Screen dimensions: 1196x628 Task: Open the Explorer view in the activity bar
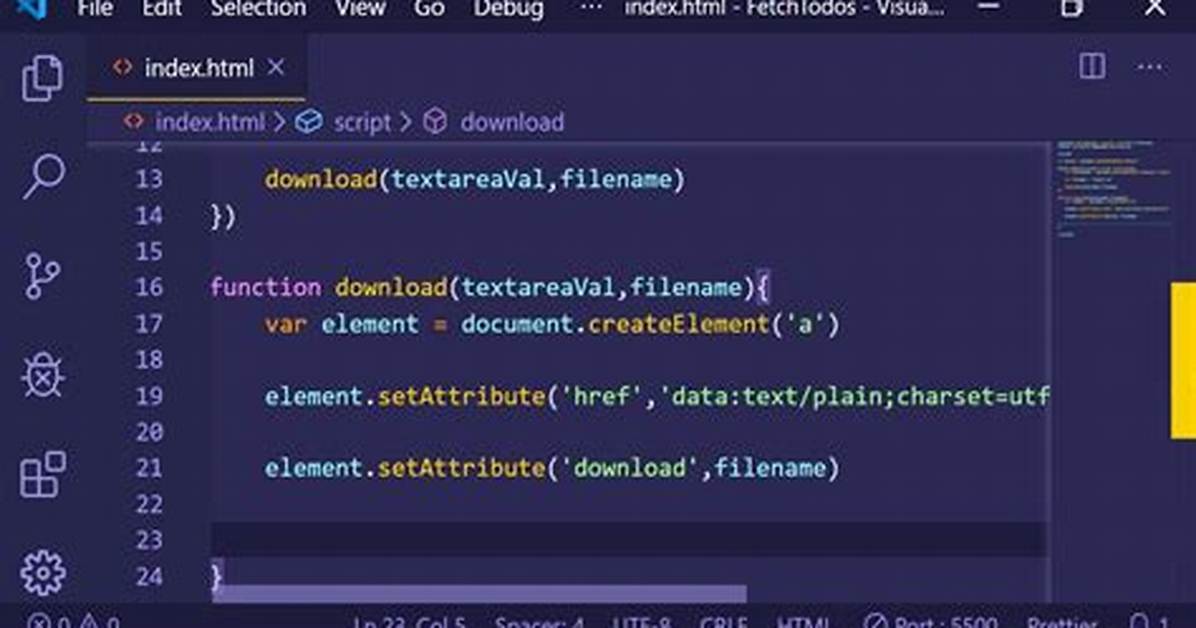(42, 77)
